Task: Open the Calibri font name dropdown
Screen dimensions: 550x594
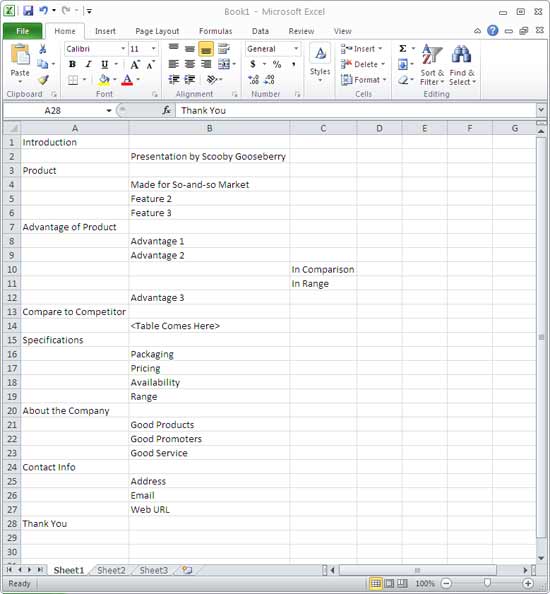Action: 123,49
